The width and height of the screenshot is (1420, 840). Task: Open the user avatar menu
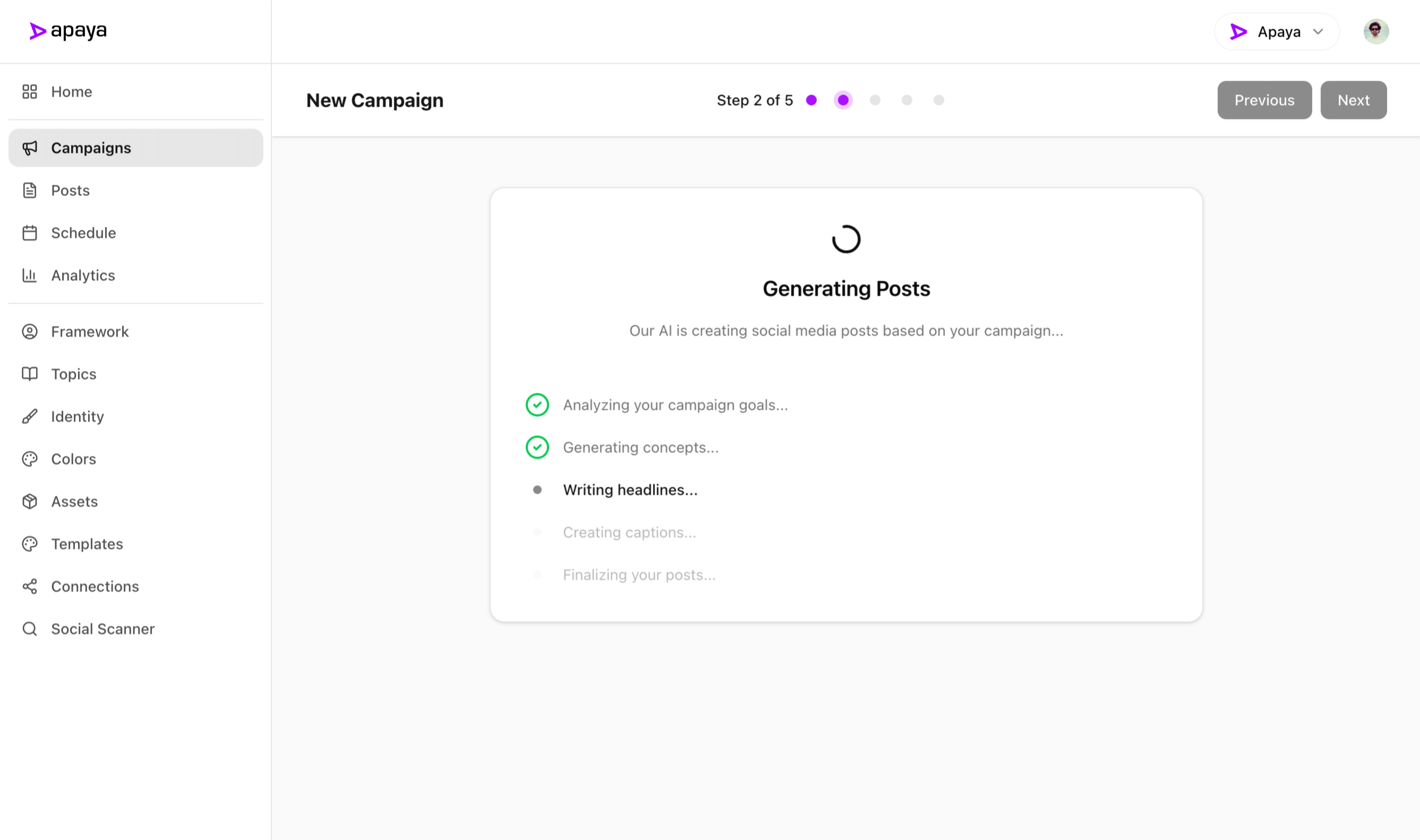(x=1375, y=32)
